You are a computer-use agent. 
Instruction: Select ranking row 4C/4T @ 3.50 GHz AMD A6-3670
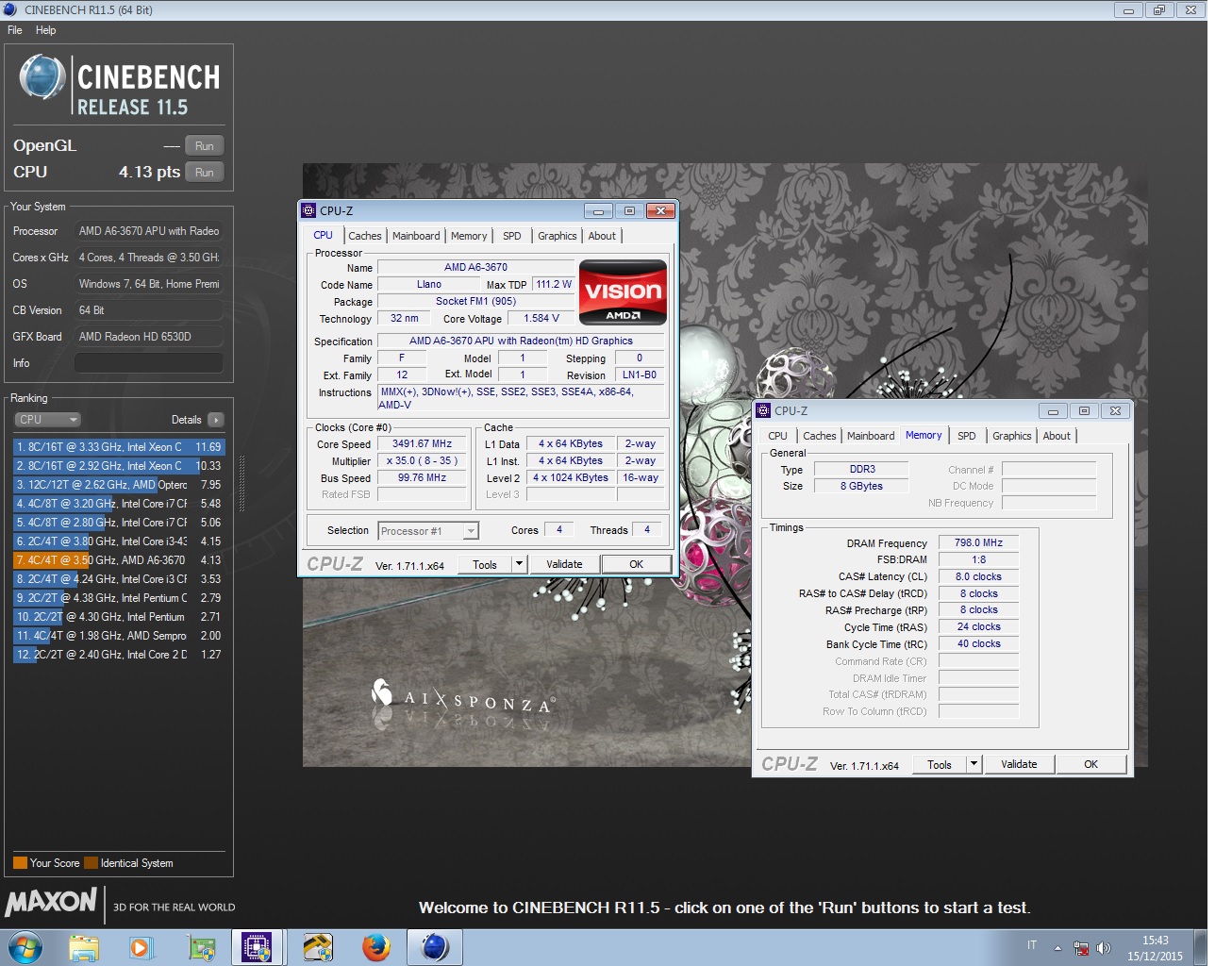point(119,560)
